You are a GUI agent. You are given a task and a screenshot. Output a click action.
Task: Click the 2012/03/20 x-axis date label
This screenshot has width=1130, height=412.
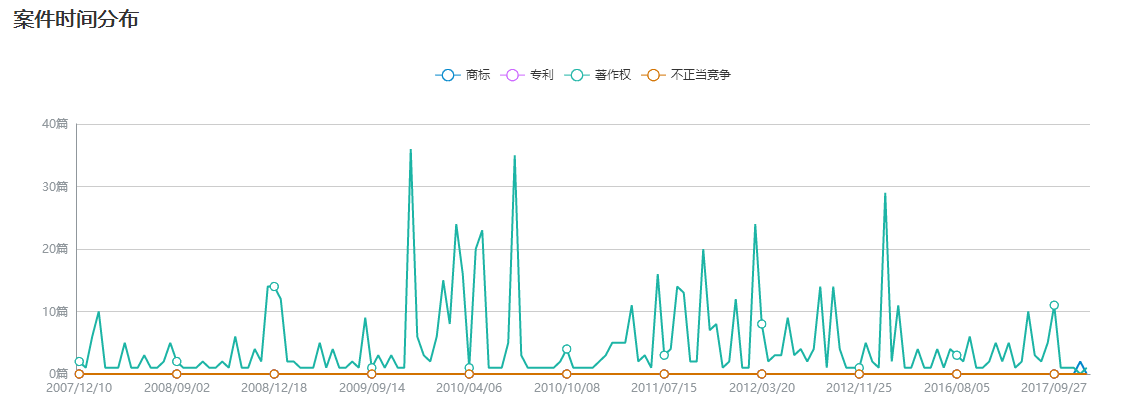762,388
